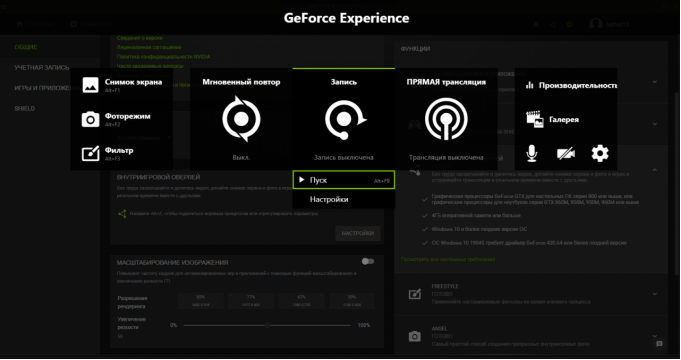Select the 67% render resolution cell

point(301,301)
